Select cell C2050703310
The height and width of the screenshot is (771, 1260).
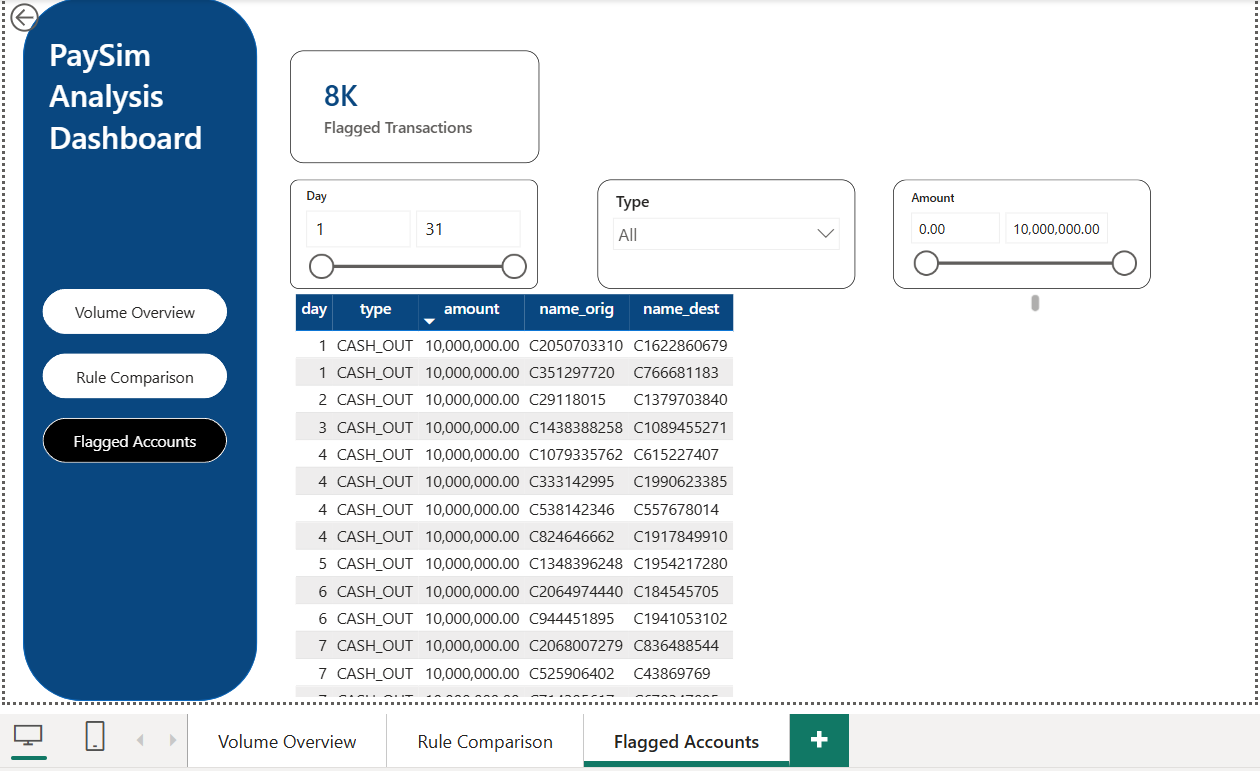576,345
